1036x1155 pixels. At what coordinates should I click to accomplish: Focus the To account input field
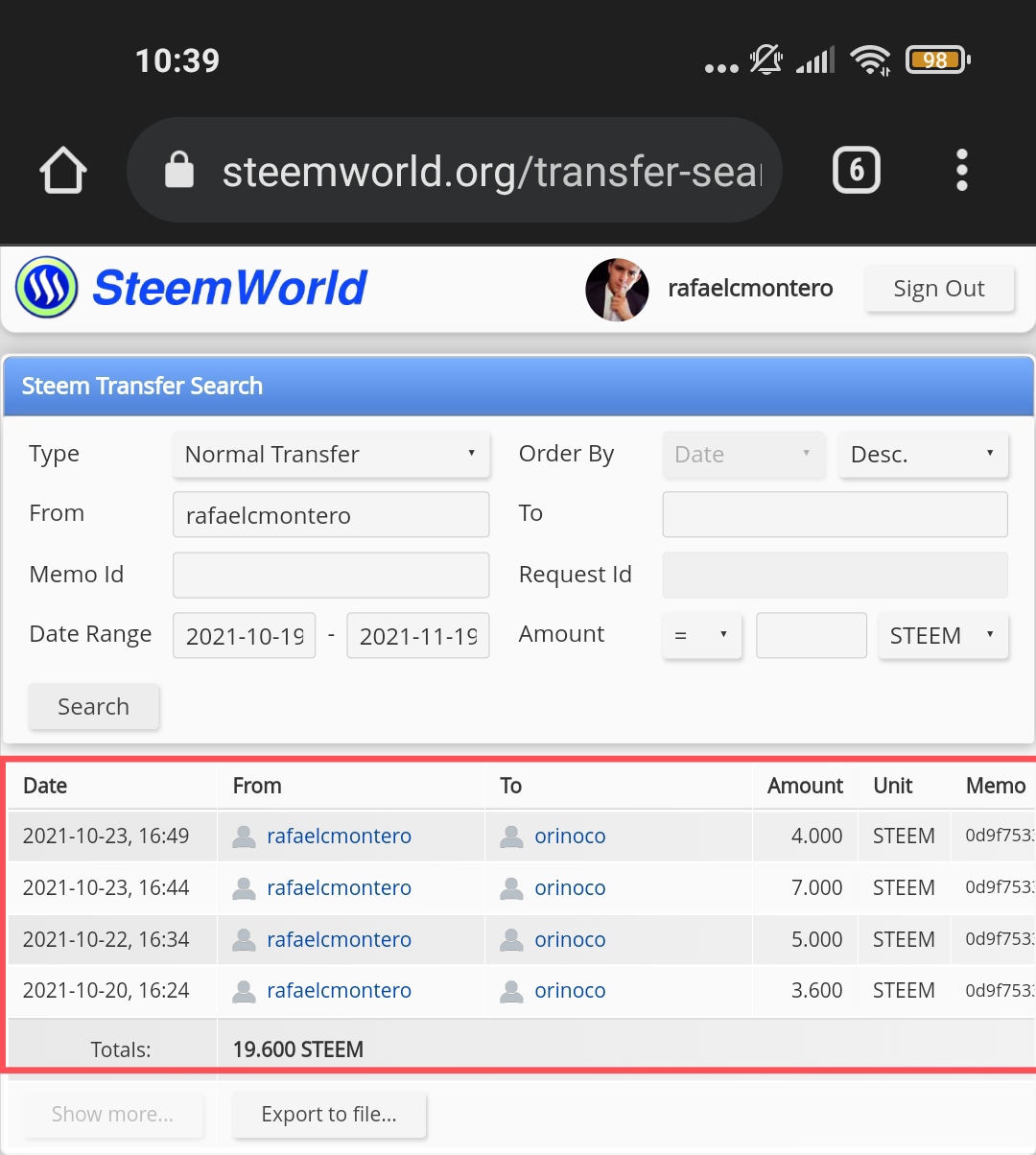click(x=835, y=514)
